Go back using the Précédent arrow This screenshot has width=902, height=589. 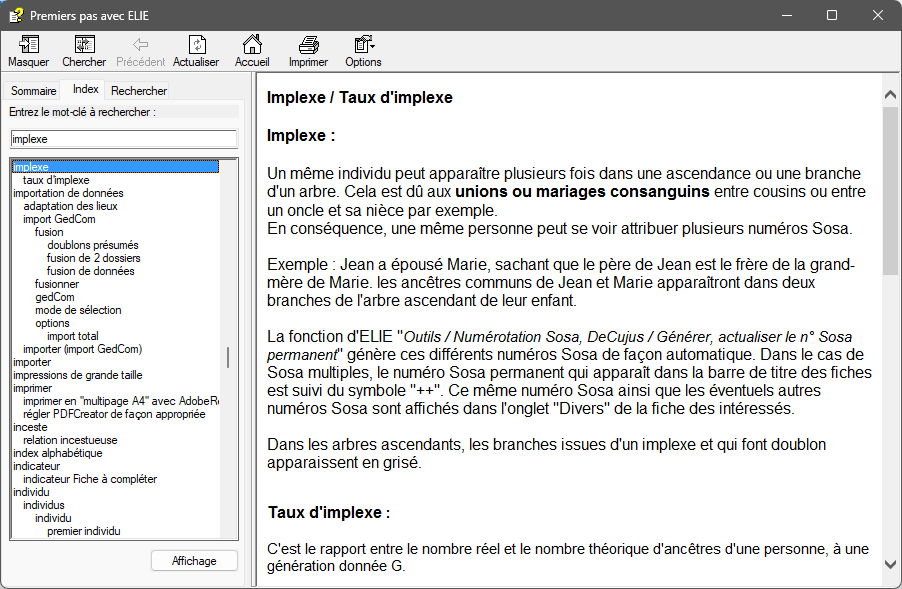point(140,51)
